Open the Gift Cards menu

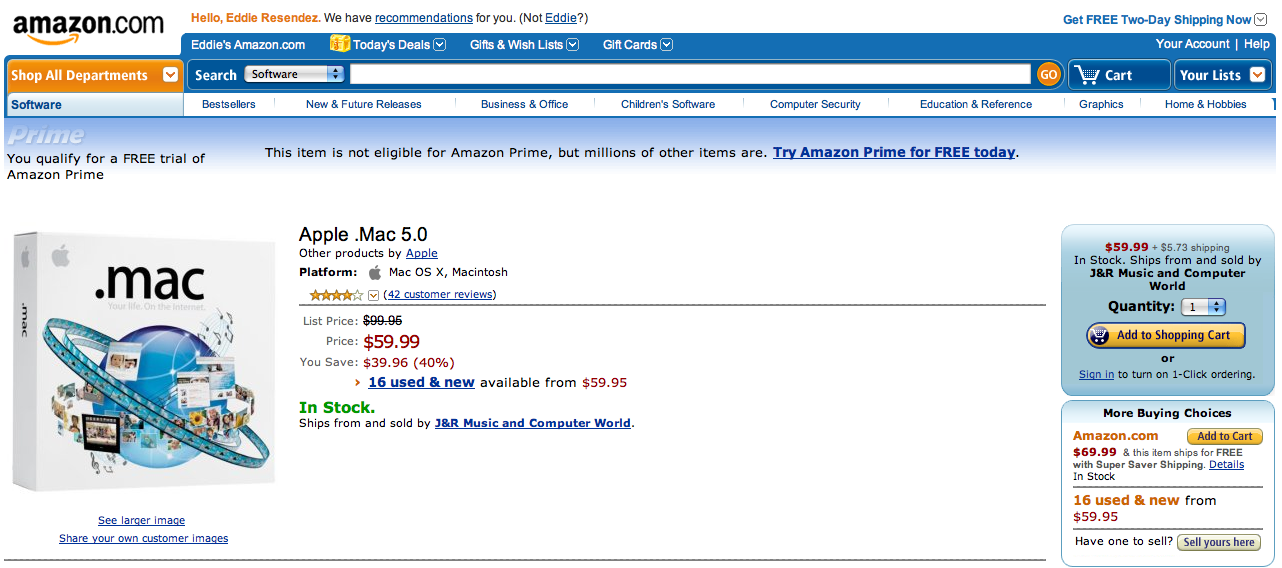coord(637,44)
